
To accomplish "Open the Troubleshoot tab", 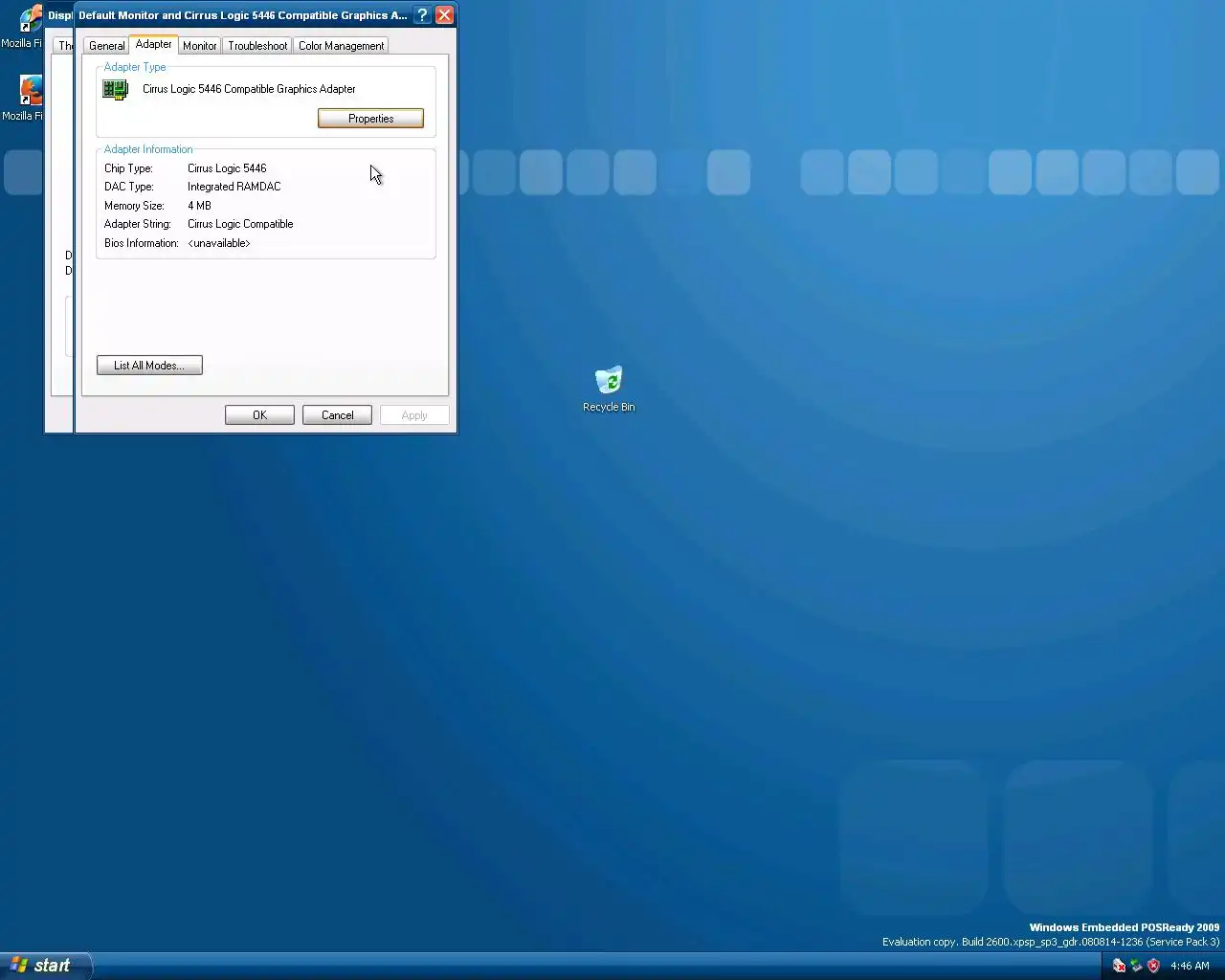I will [x=257, y=46].
